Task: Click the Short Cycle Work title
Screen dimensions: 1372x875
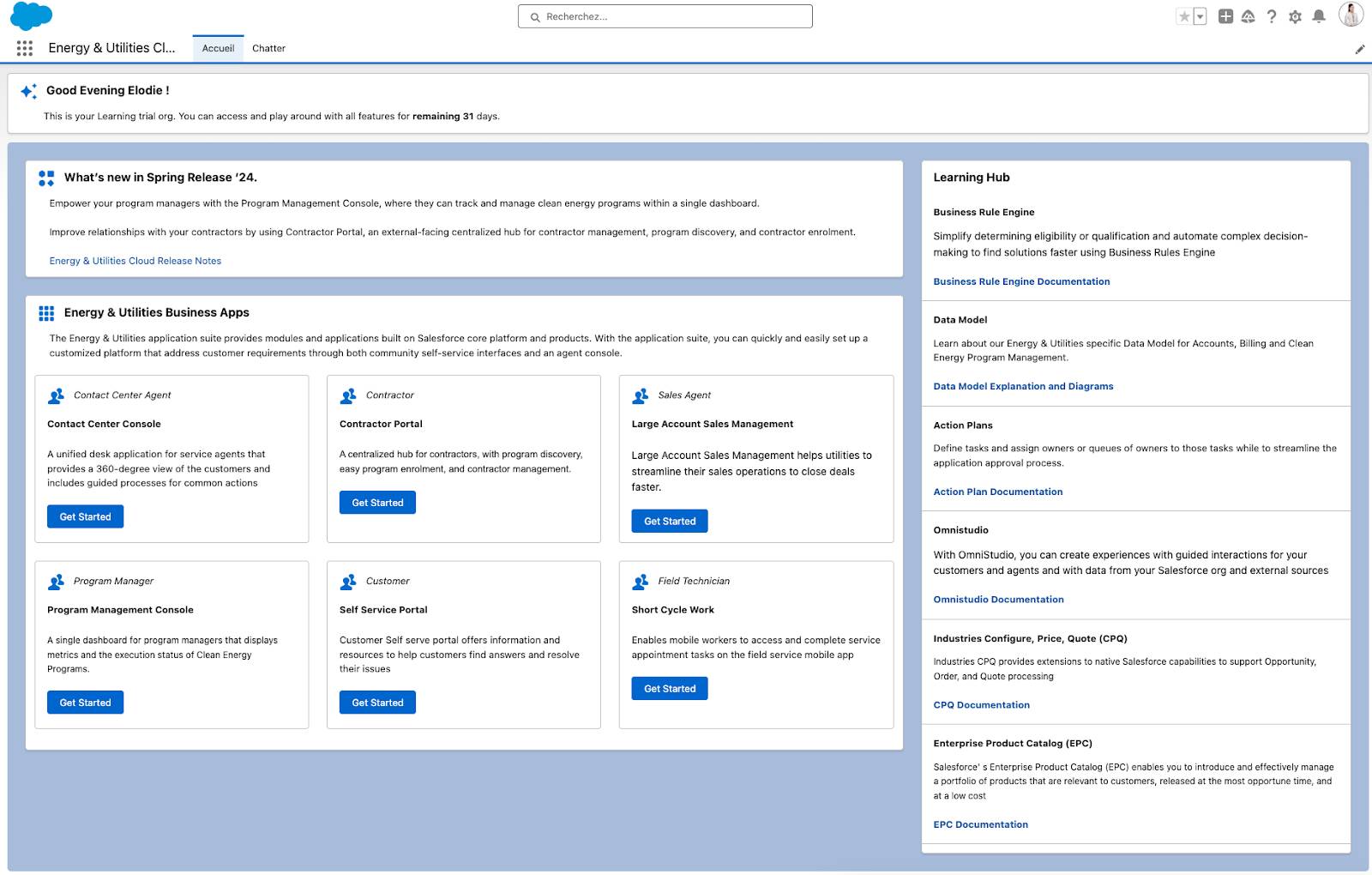Action: 673,610
